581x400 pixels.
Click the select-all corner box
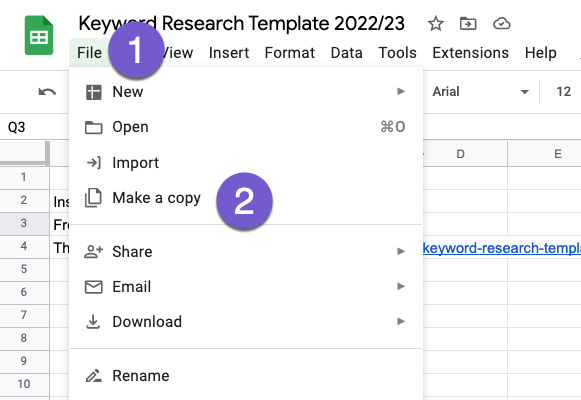[x=24, y=153]
